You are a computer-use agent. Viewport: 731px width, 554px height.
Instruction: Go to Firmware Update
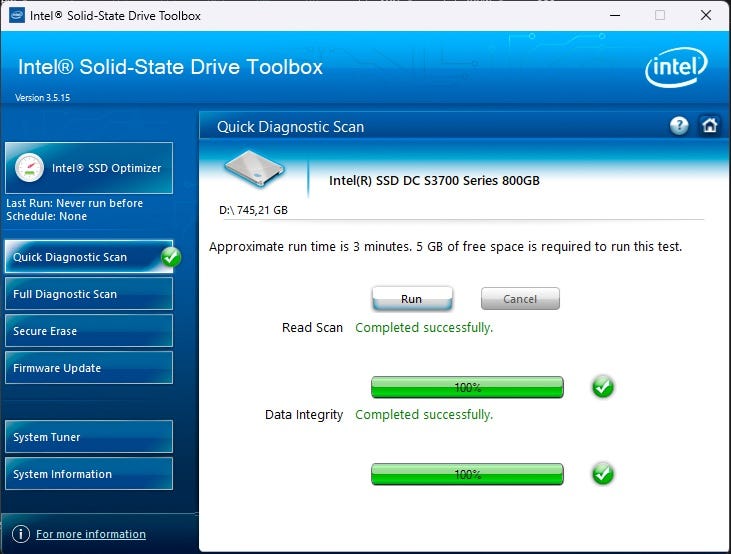89,367
